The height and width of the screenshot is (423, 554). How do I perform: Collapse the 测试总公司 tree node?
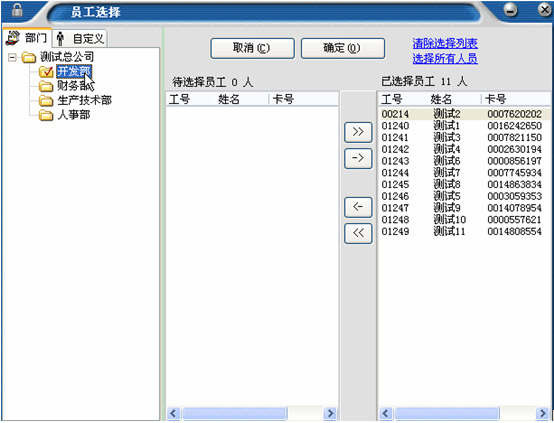(12, 57)
